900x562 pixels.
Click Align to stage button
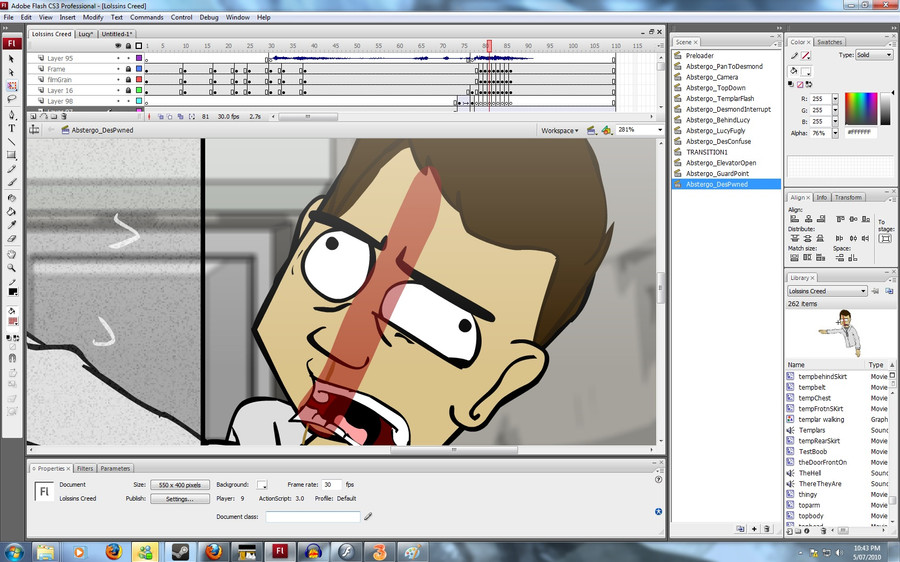(885, 239)
